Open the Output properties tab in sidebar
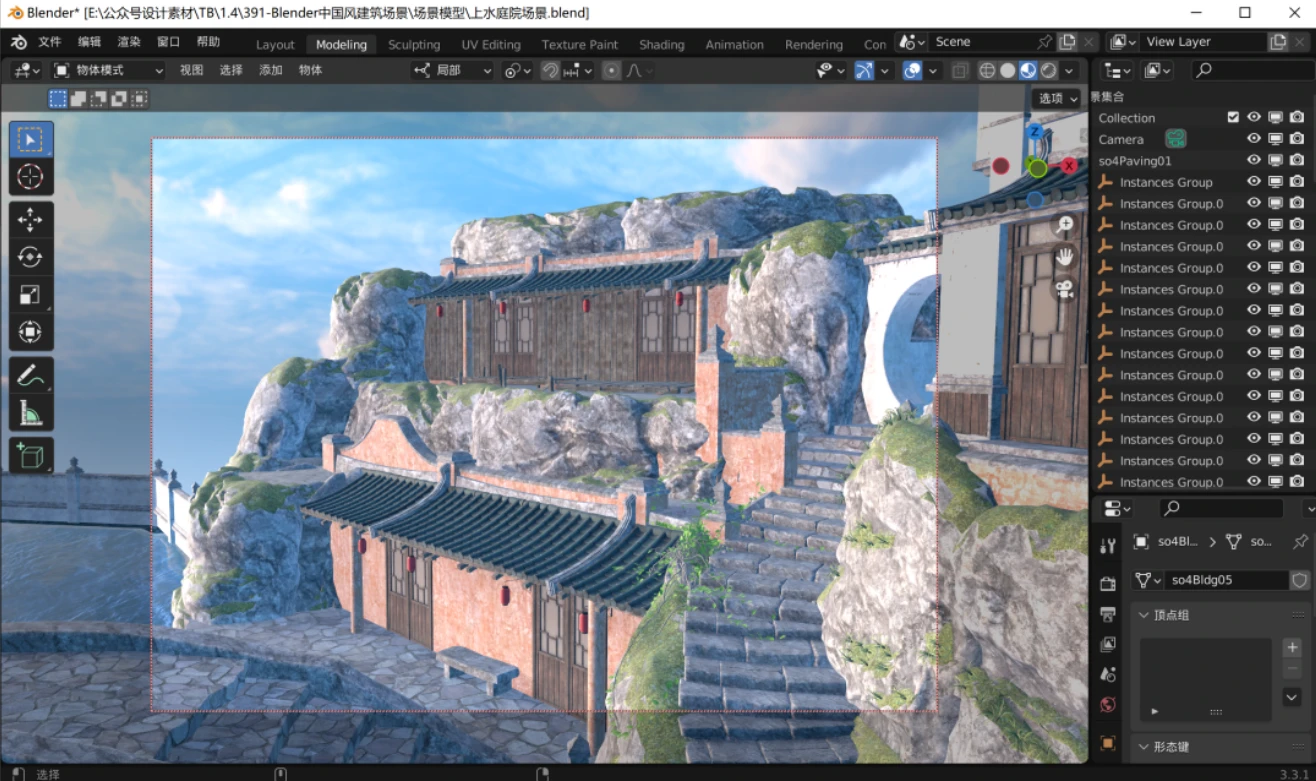 pos(1107,614)
